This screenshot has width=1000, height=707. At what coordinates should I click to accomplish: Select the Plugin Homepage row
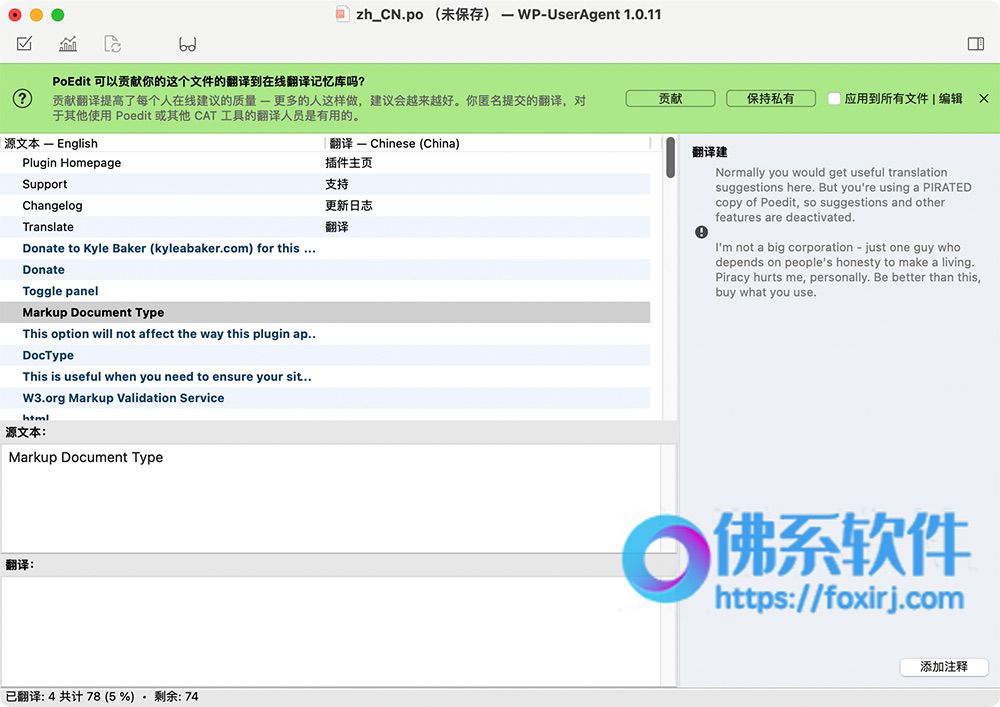[325, 163]
